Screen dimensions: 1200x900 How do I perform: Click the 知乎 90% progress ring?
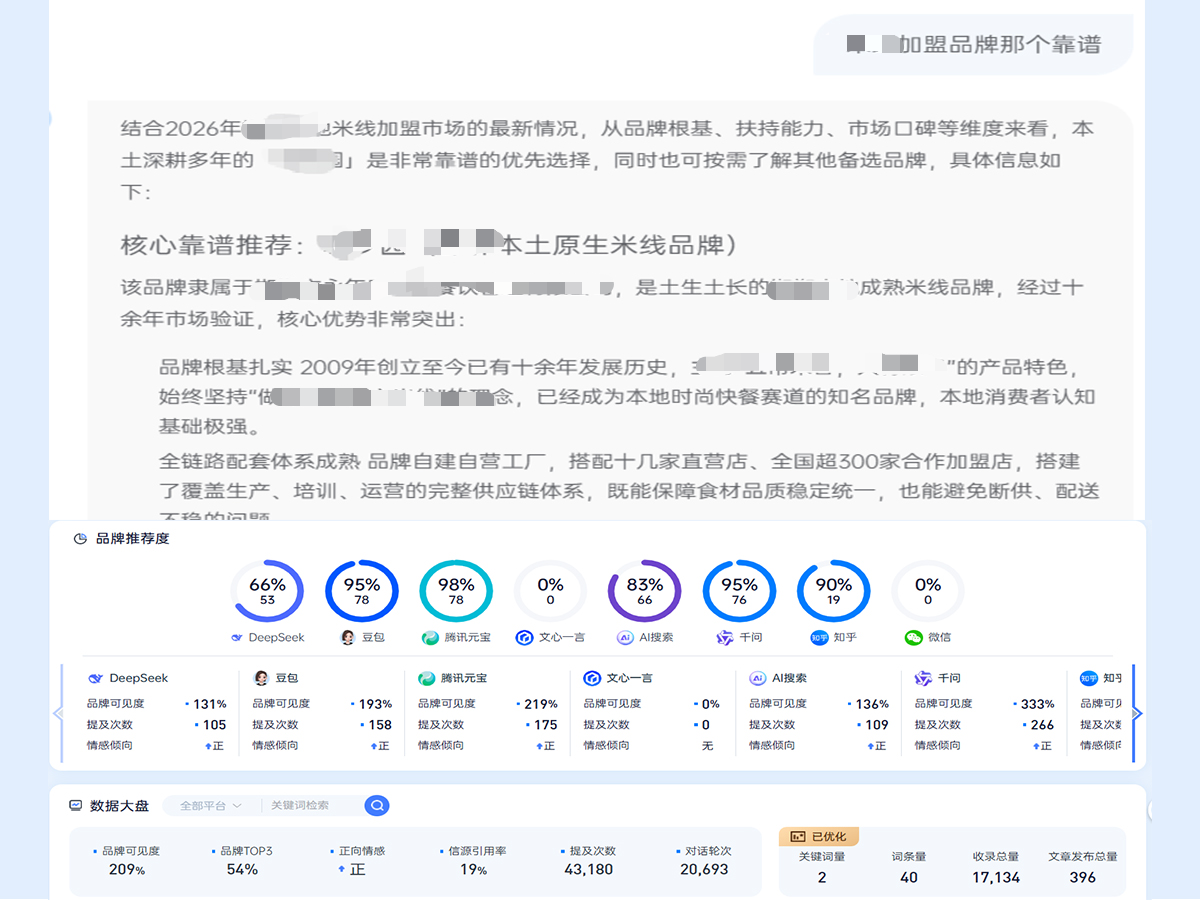[833, 592]
